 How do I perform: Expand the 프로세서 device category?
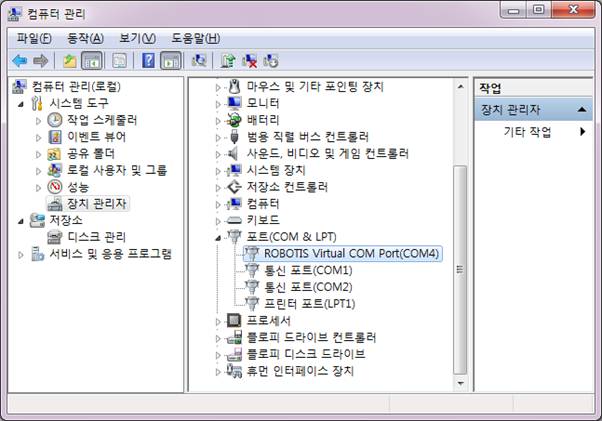coord(219,321)
